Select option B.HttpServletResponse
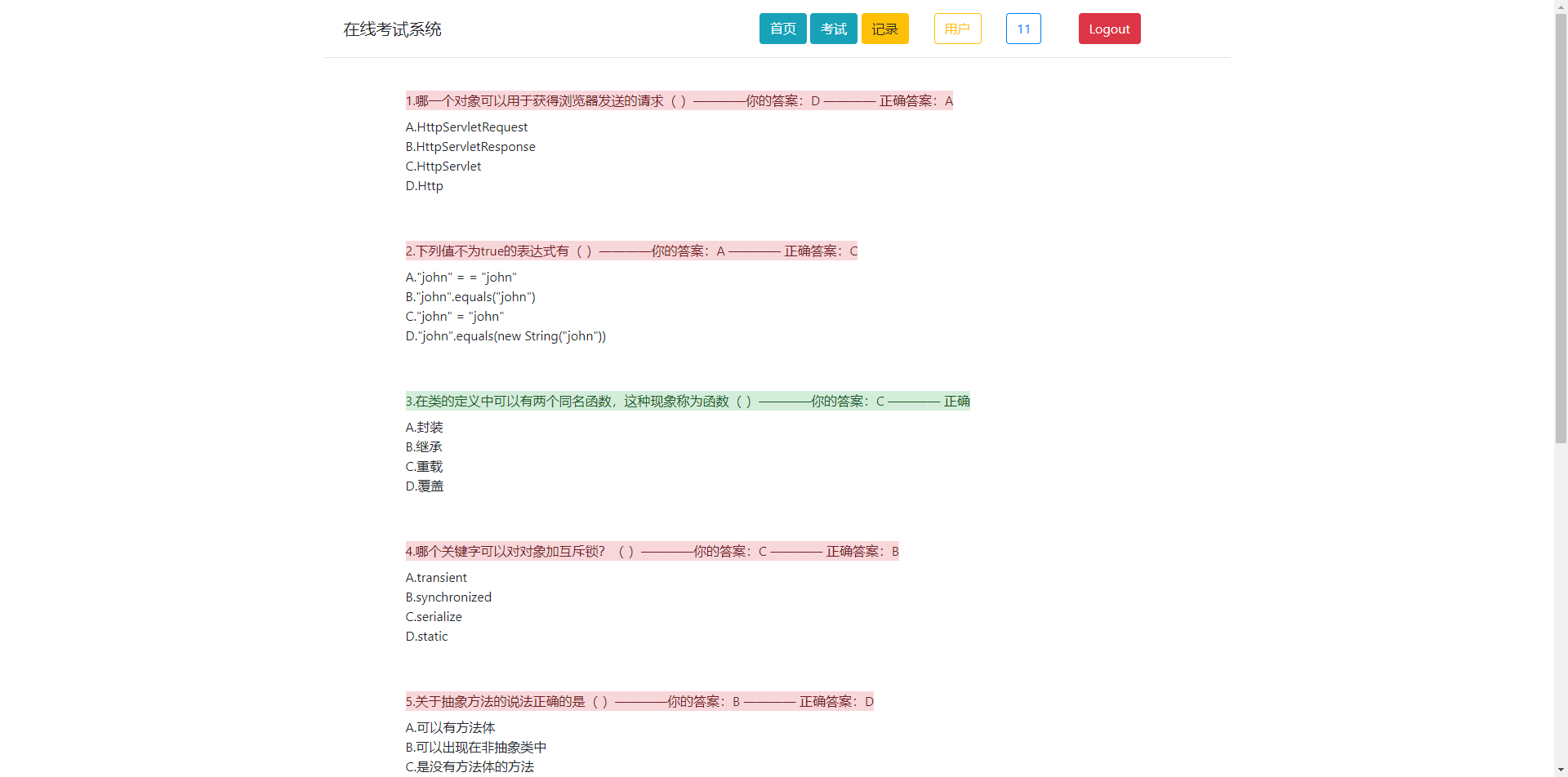Image resolution: width=1568 pixels, height=777 pixels. [x=470, y=147]
